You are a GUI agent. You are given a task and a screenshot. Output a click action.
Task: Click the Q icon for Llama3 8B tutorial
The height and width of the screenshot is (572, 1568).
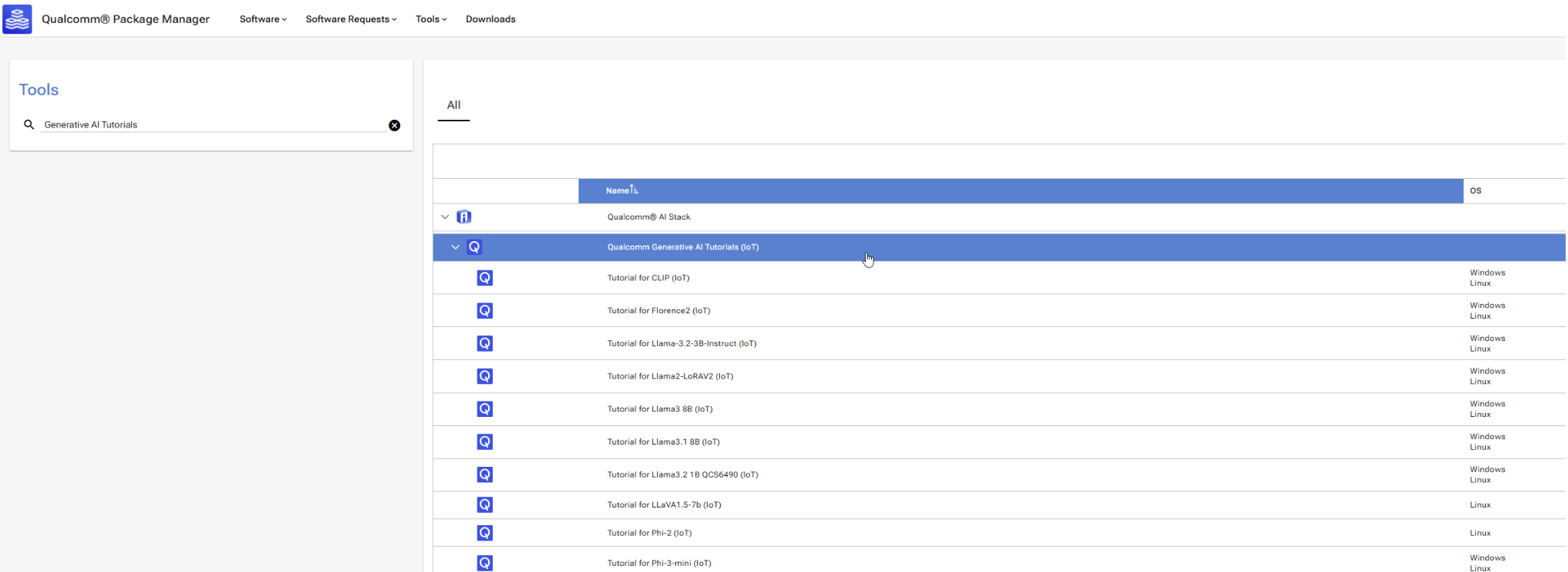(485, 409)
